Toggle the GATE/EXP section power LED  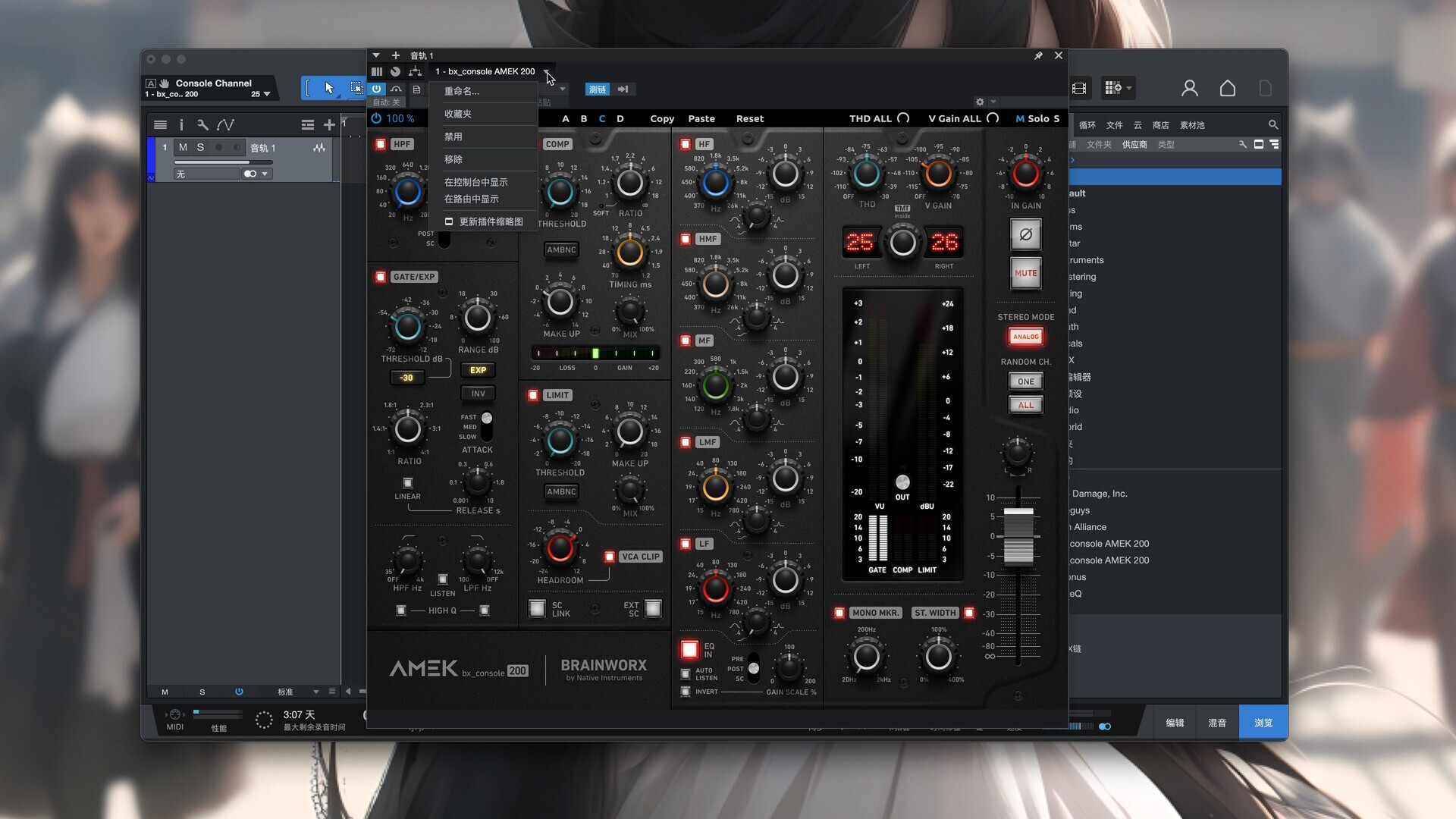tap(381, 277)
